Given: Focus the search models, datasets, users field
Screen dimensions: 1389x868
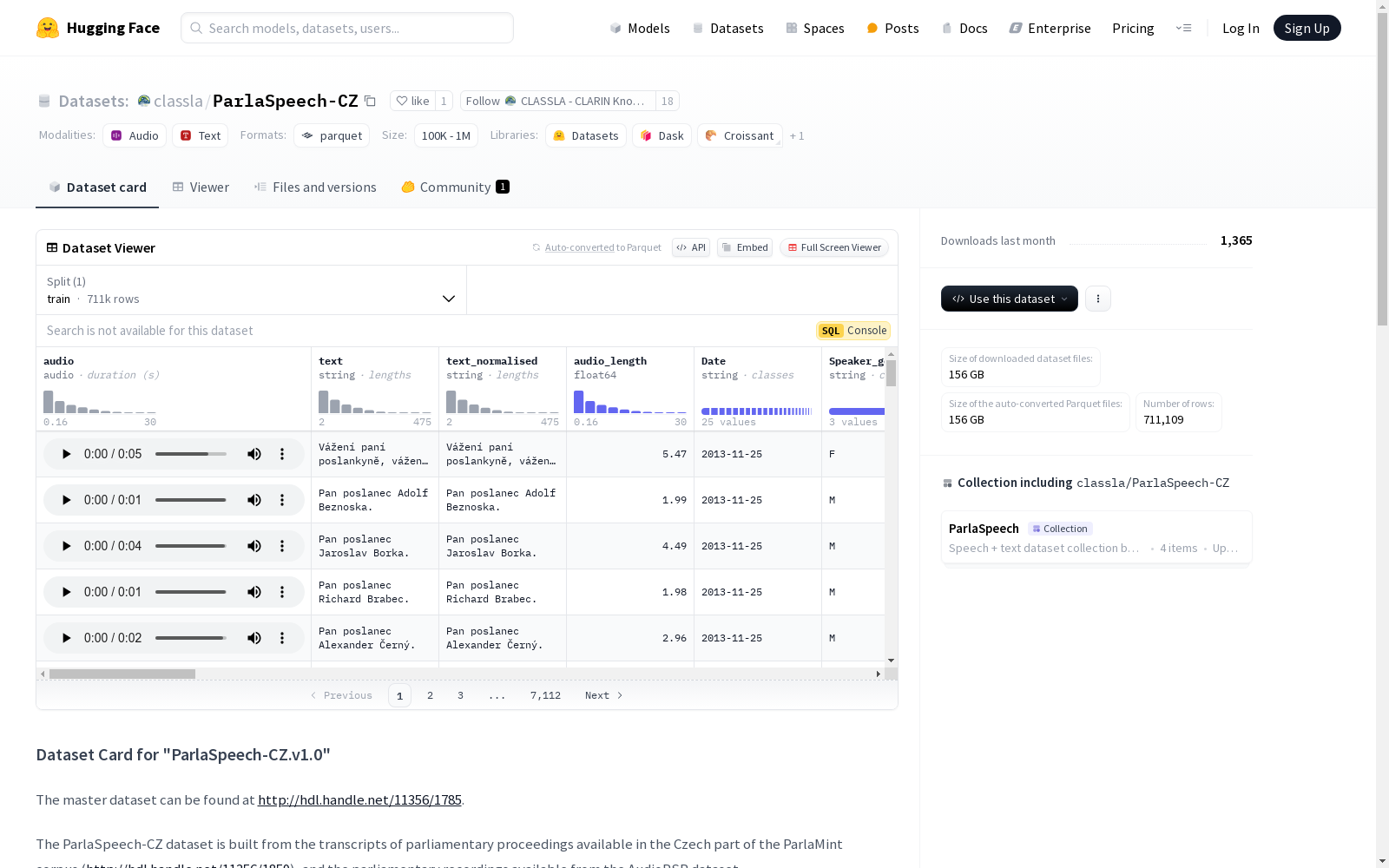Looking at the screenshot, I should click(x=347, y=28).
